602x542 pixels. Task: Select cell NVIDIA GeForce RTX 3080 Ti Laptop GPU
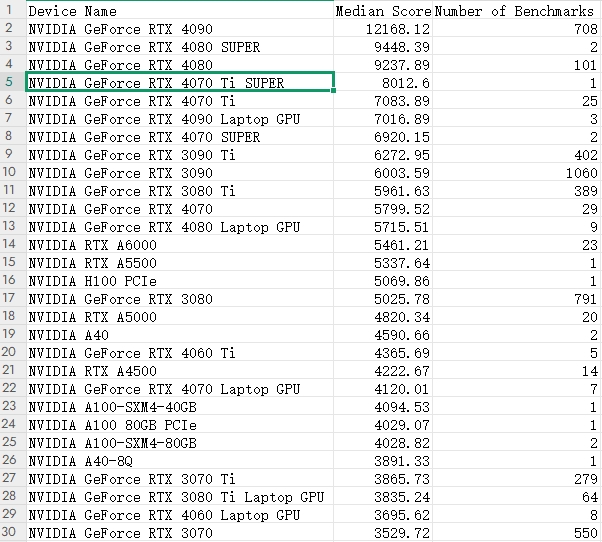180,496
